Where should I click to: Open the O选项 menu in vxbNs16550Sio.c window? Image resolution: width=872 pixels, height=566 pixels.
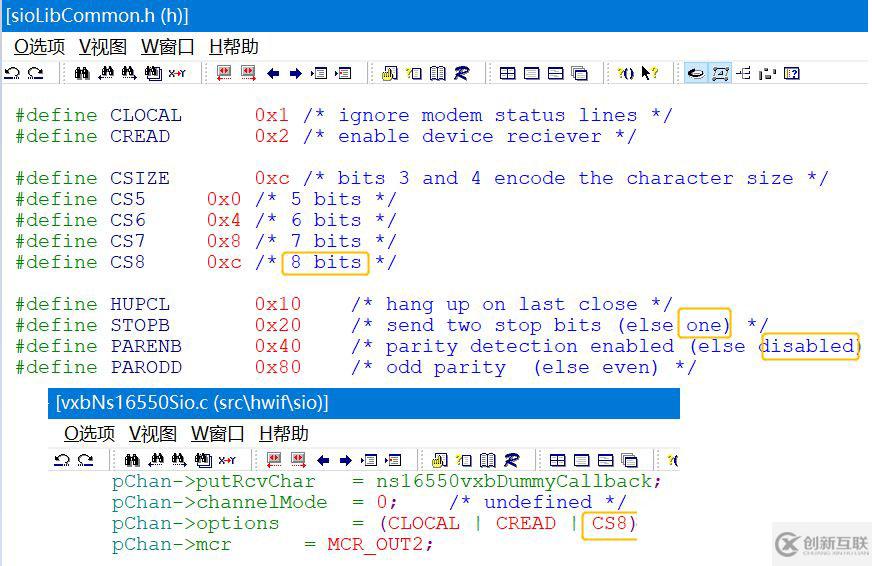click(x=89, y=433)
